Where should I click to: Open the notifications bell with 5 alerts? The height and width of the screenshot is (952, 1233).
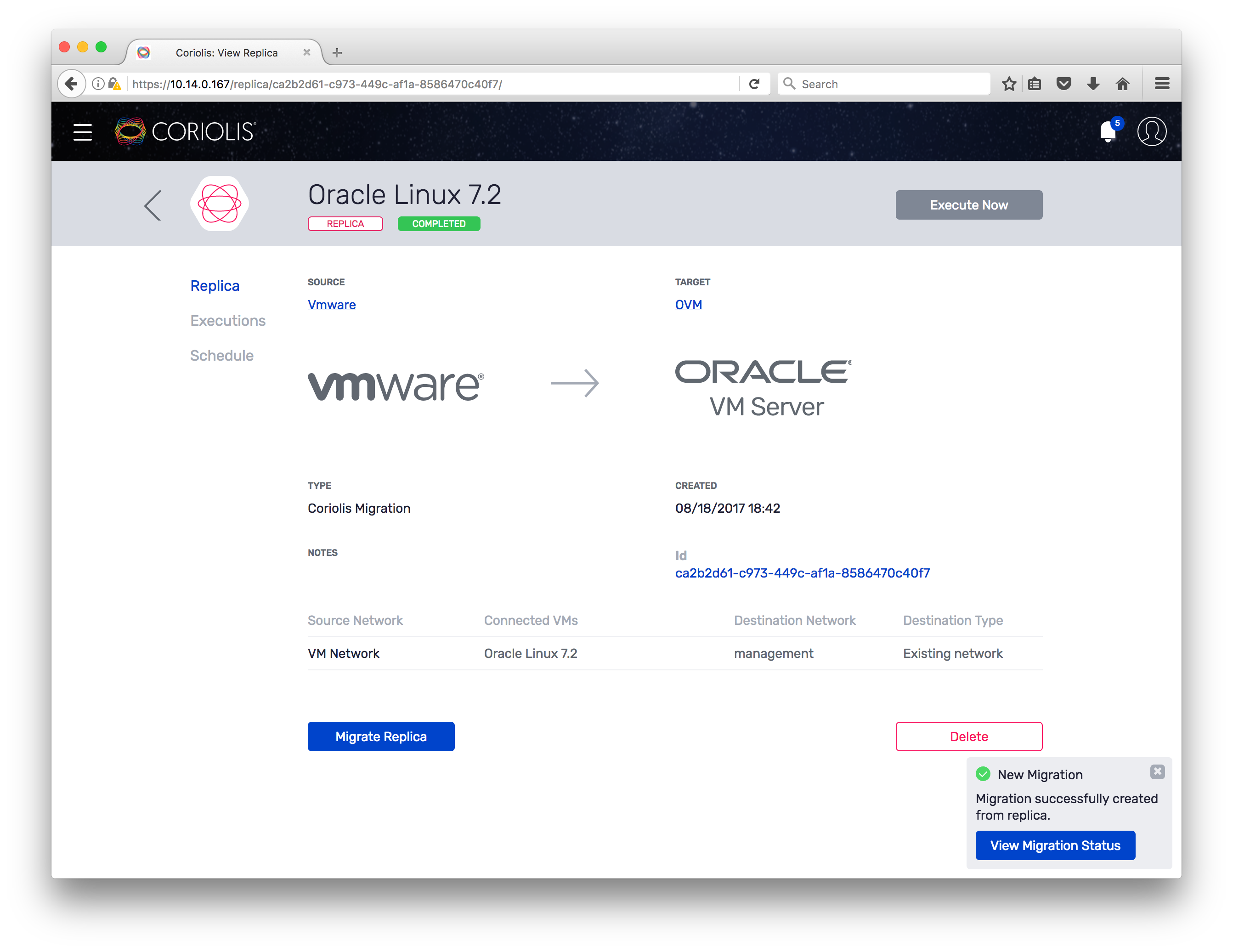(x=1108, y=131)
